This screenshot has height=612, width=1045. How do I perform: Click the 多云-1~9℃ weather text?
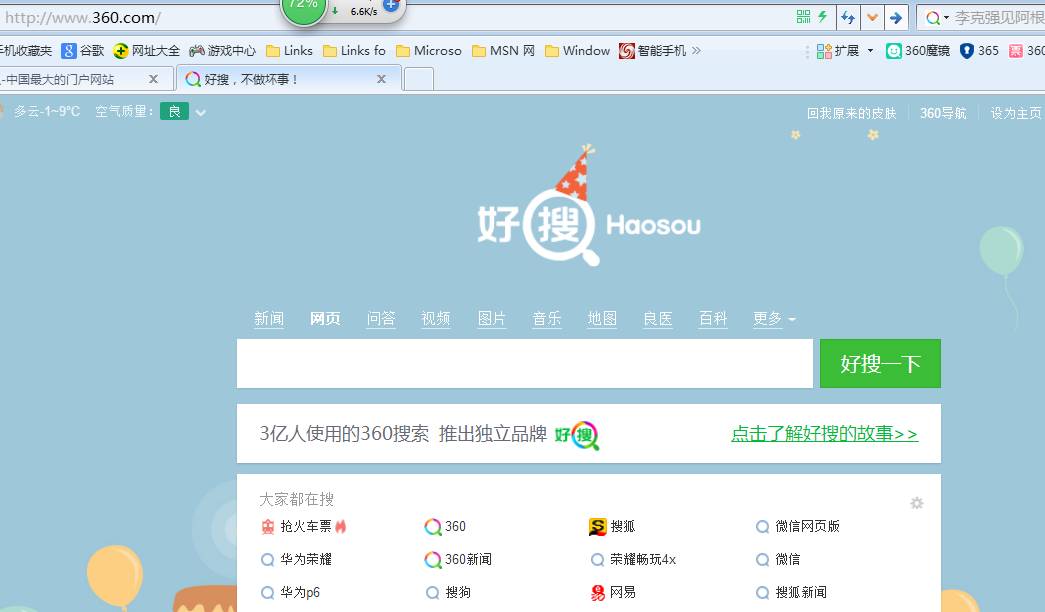tap(47, 111)
